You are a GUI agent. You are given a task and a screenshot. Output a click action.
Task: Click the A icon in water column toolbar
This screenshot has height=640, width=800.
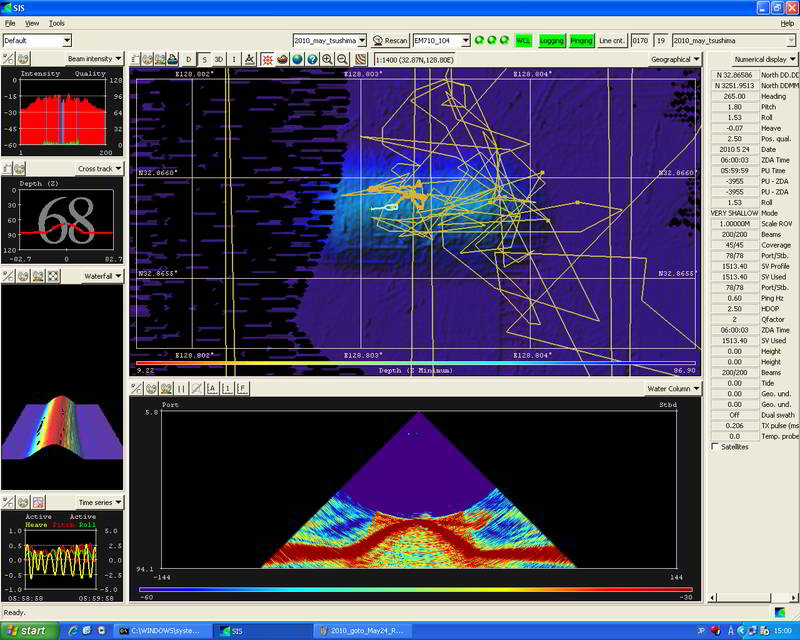click(x=212, y=388)
